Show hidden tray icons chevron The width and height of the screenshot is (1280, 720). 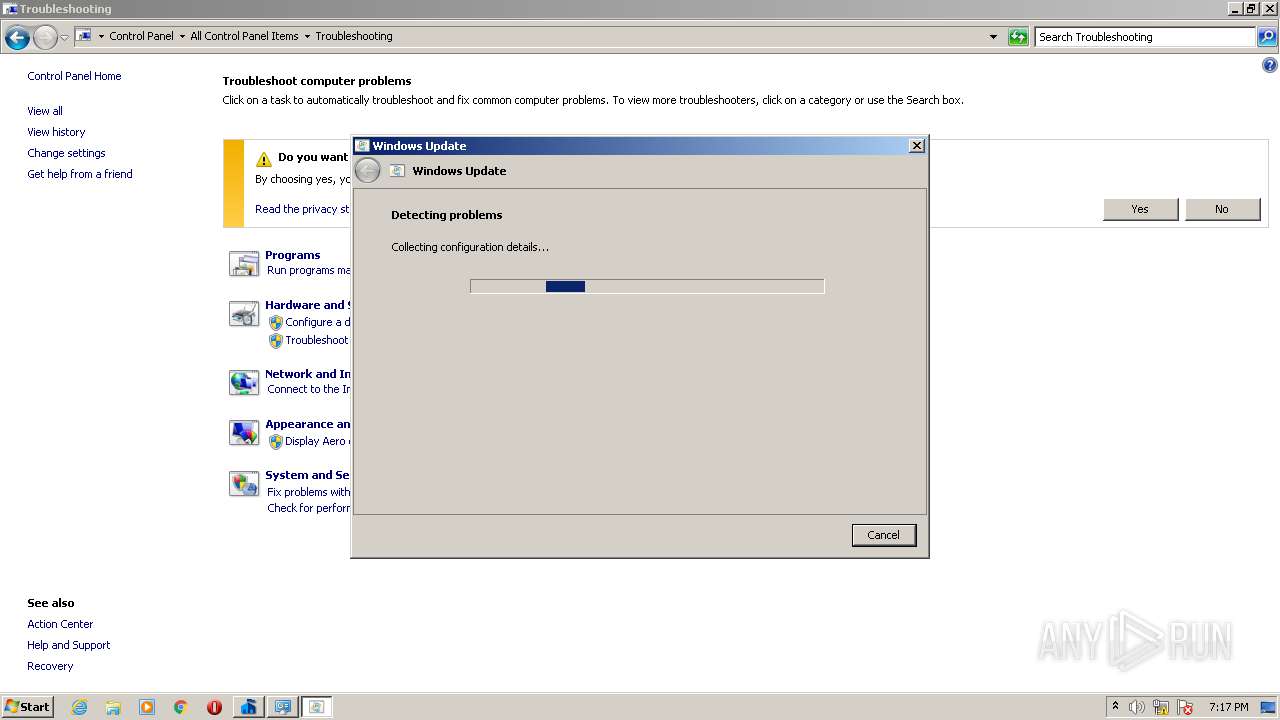[x=1116, y=706]
